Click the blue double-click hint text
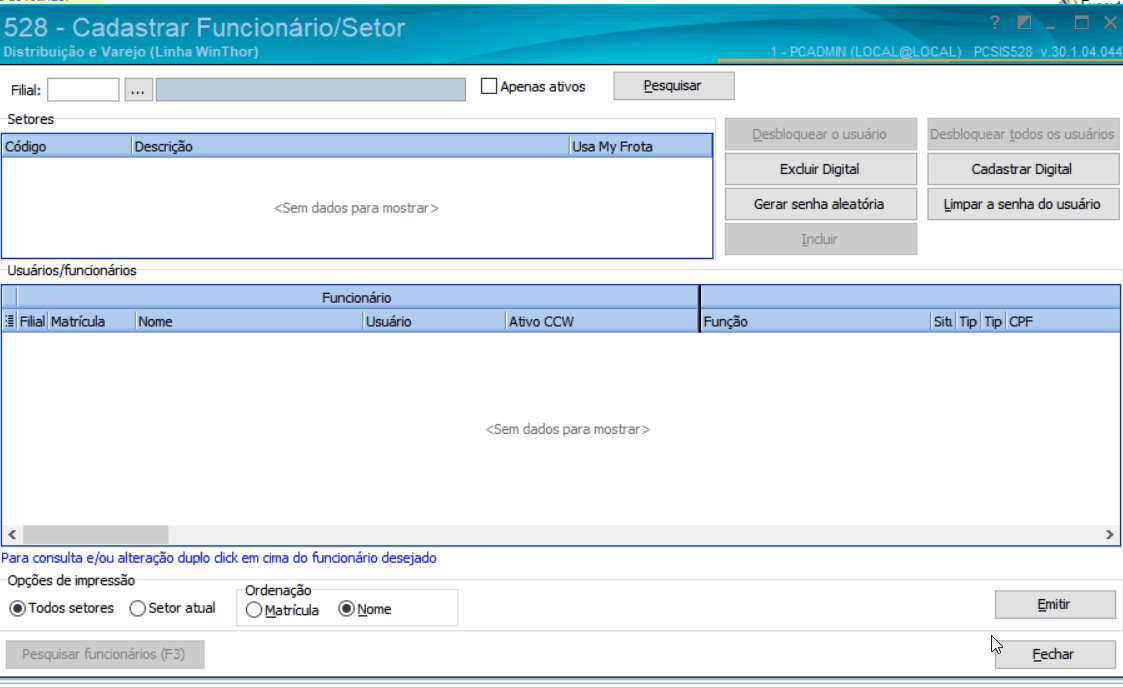 click(x=219, y=558)
